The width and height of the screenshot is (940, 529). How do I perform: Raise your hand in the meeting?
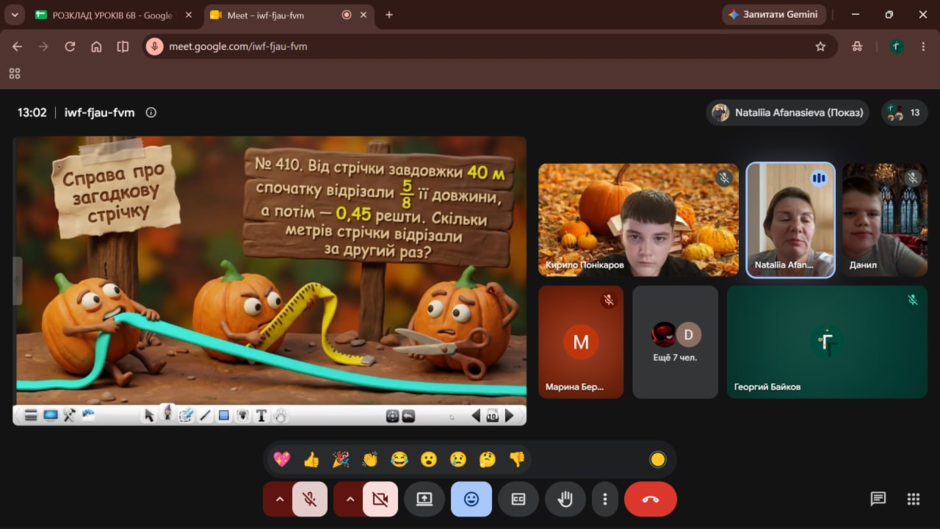tap(565, 499)
